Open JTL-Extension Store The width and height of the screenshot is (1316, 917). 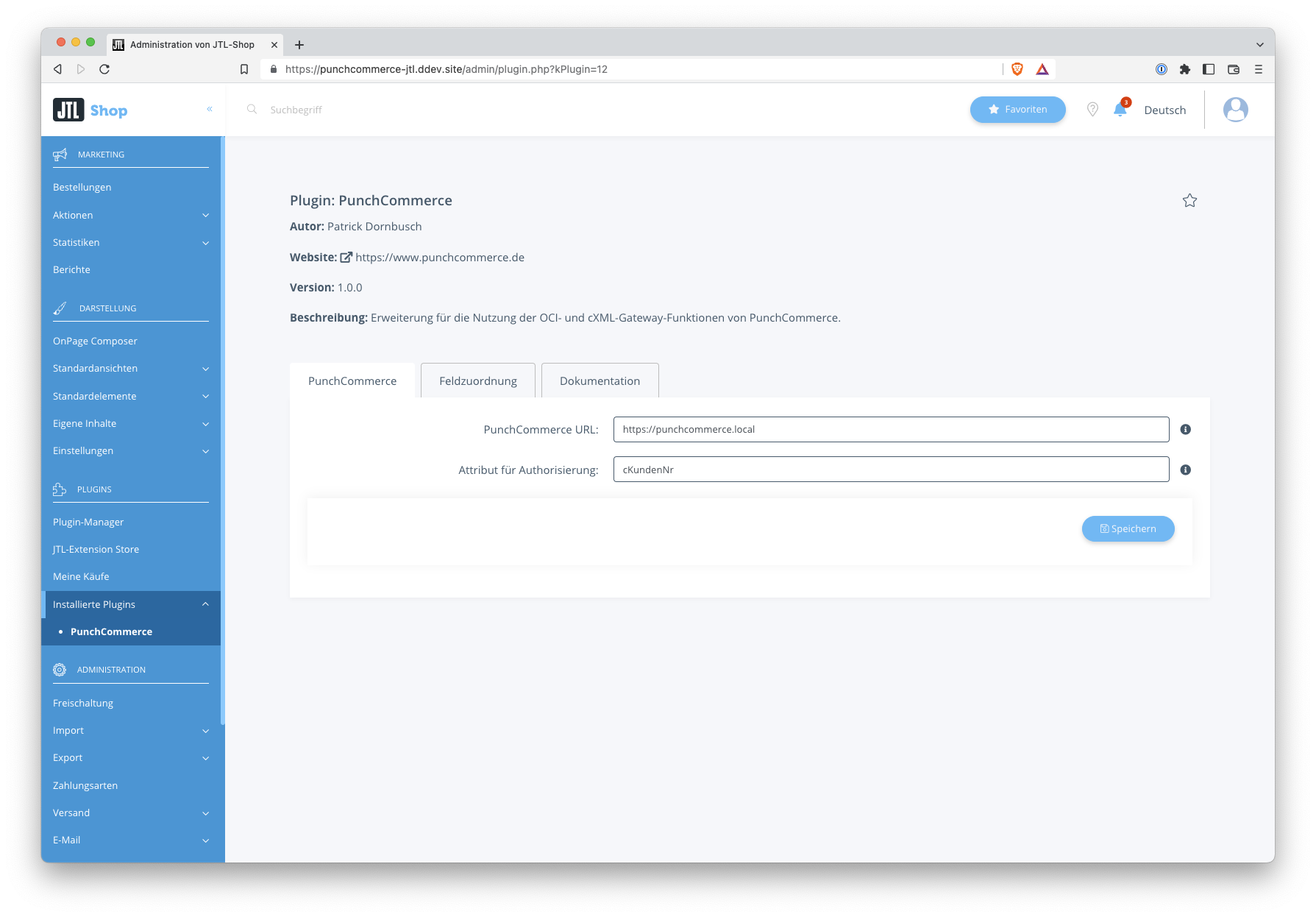click(x=96, y=549)
